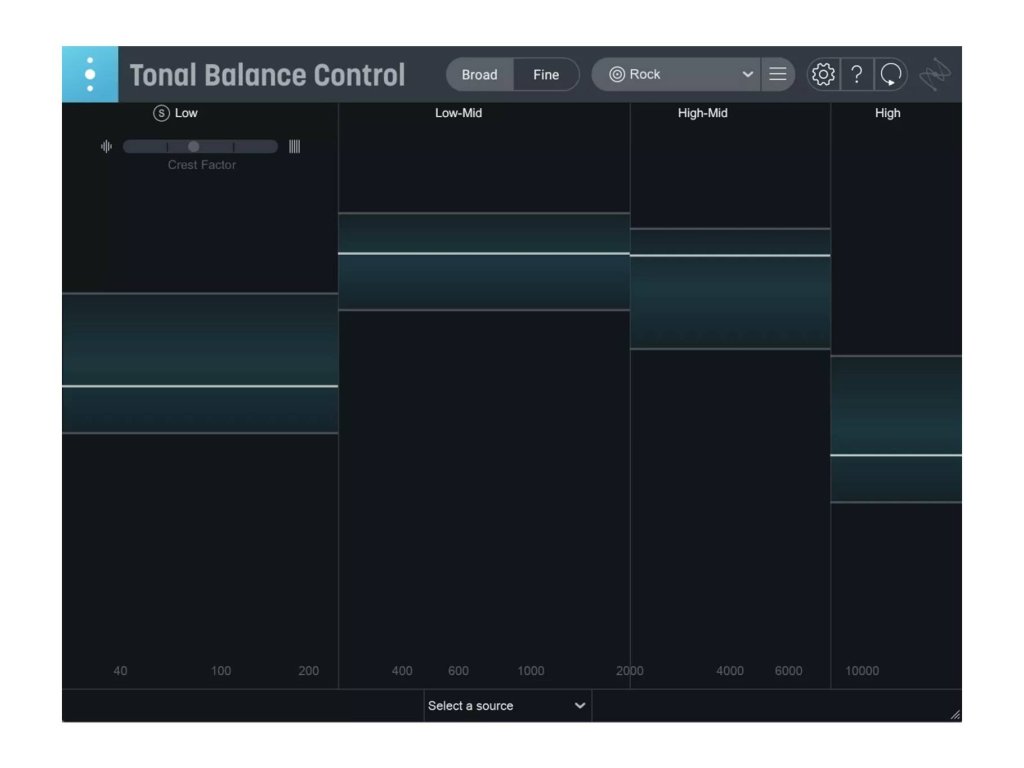Click the 10000 frequency marker

tap(862, 671)
